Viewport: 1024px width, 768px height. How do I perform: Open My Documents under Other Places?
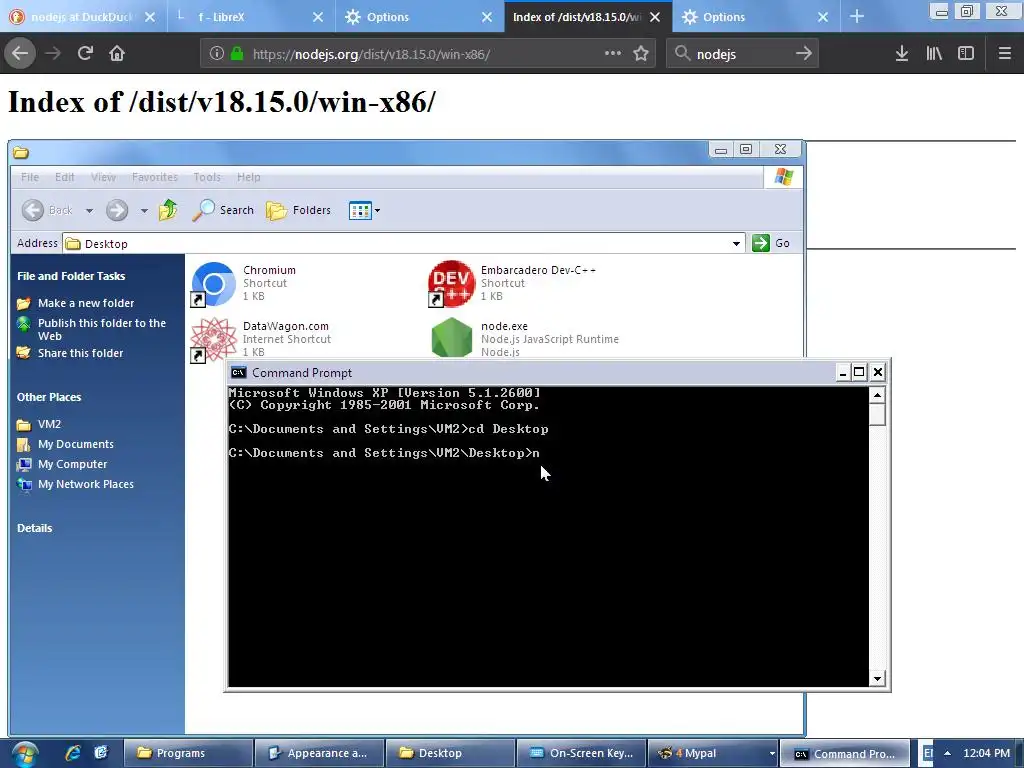pos(76,444)
